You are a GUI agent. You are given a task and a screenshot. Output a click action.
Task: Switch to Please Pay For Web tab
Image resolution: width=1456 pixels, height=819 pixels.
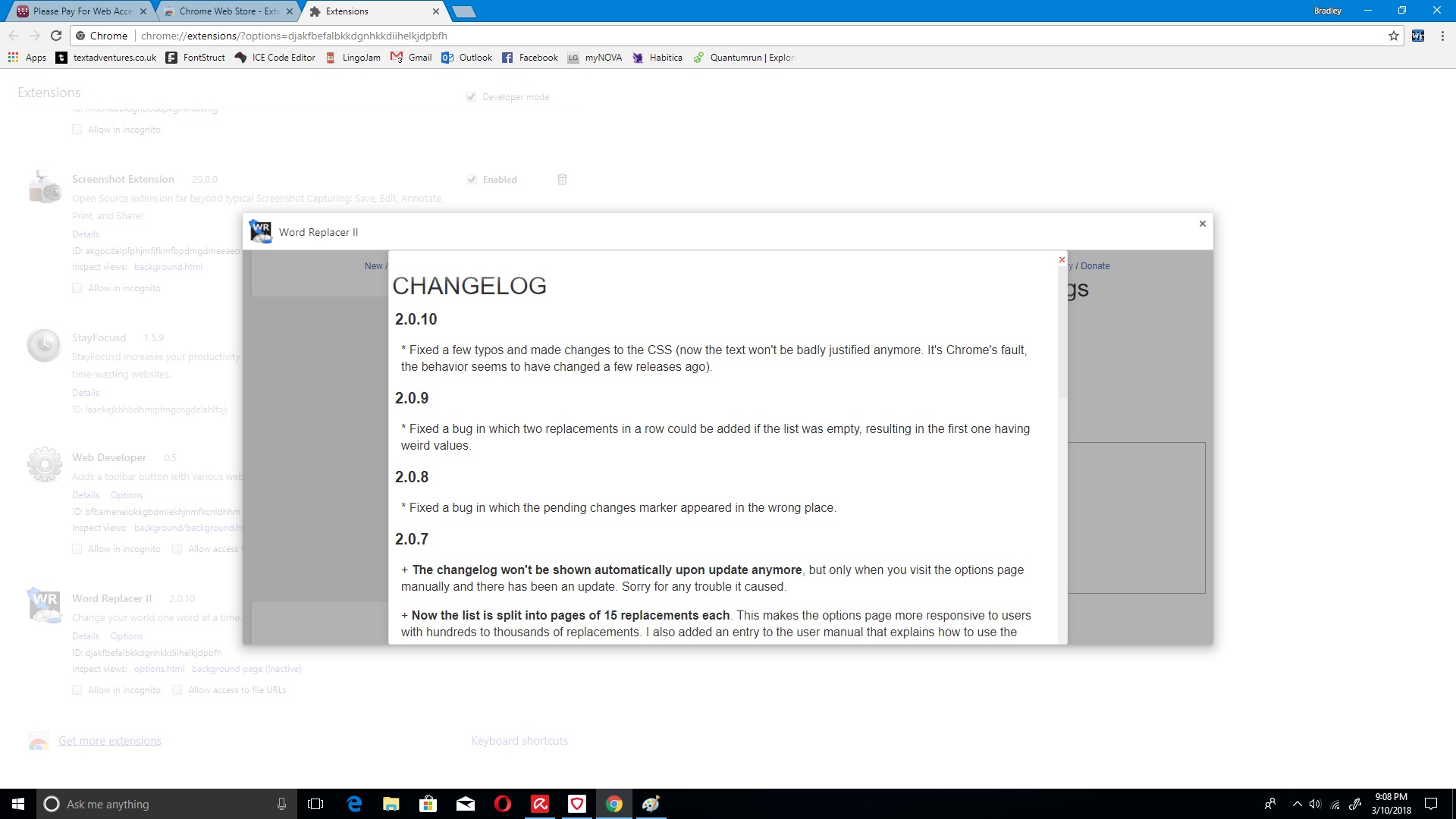[81, 11]
